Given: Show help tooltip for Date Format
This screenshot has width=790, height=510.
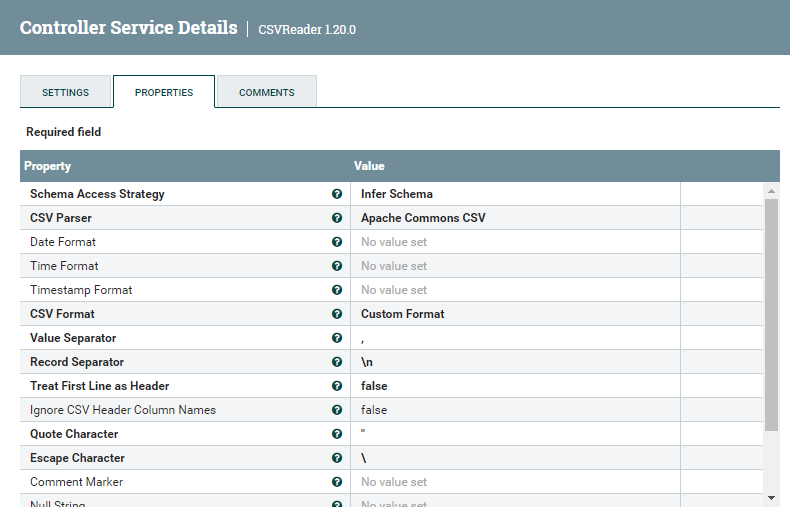Looking at the screenshot, I should 337,242.
